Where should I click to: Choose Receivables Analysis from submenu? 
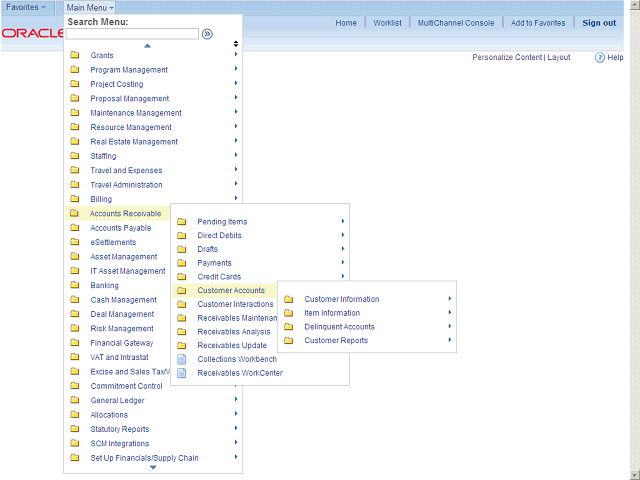coord(234,332)
